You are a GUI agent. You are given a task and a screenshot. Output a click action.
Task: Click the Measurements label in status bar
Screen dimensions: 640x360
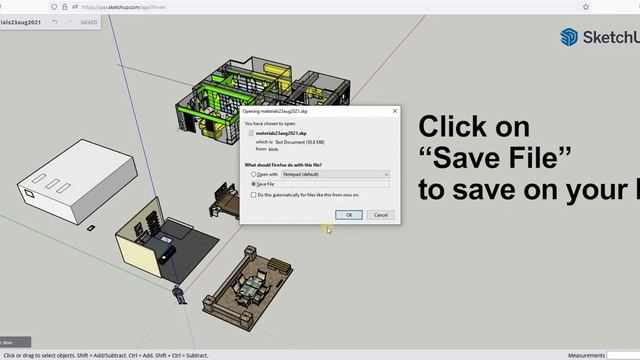(x=586, y=356)
